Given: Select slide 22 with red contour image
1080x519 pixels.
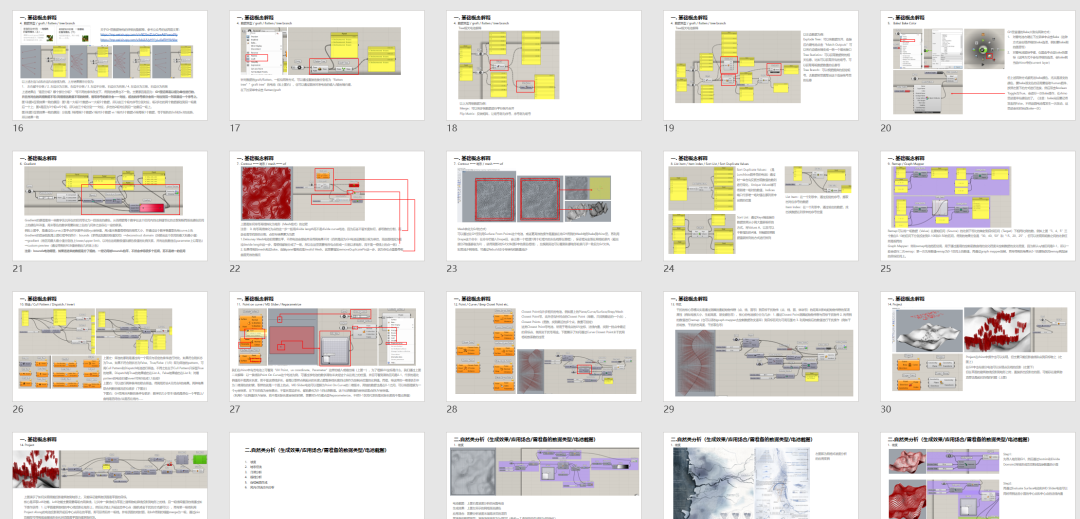Looking at the screenshot, I should point(323,205).
